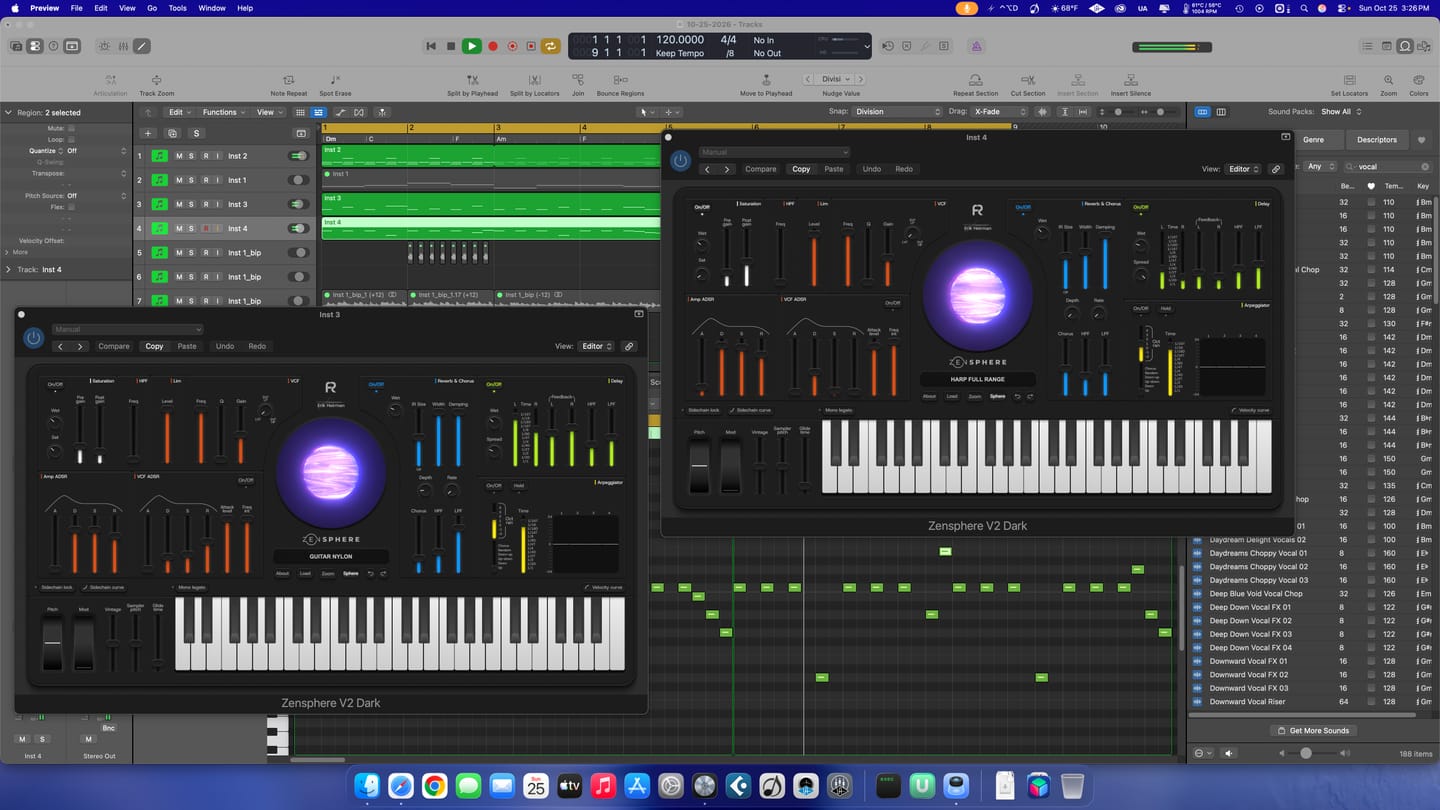
Task: Mute the Inst 2 track
Action: (x=179, y=156)
